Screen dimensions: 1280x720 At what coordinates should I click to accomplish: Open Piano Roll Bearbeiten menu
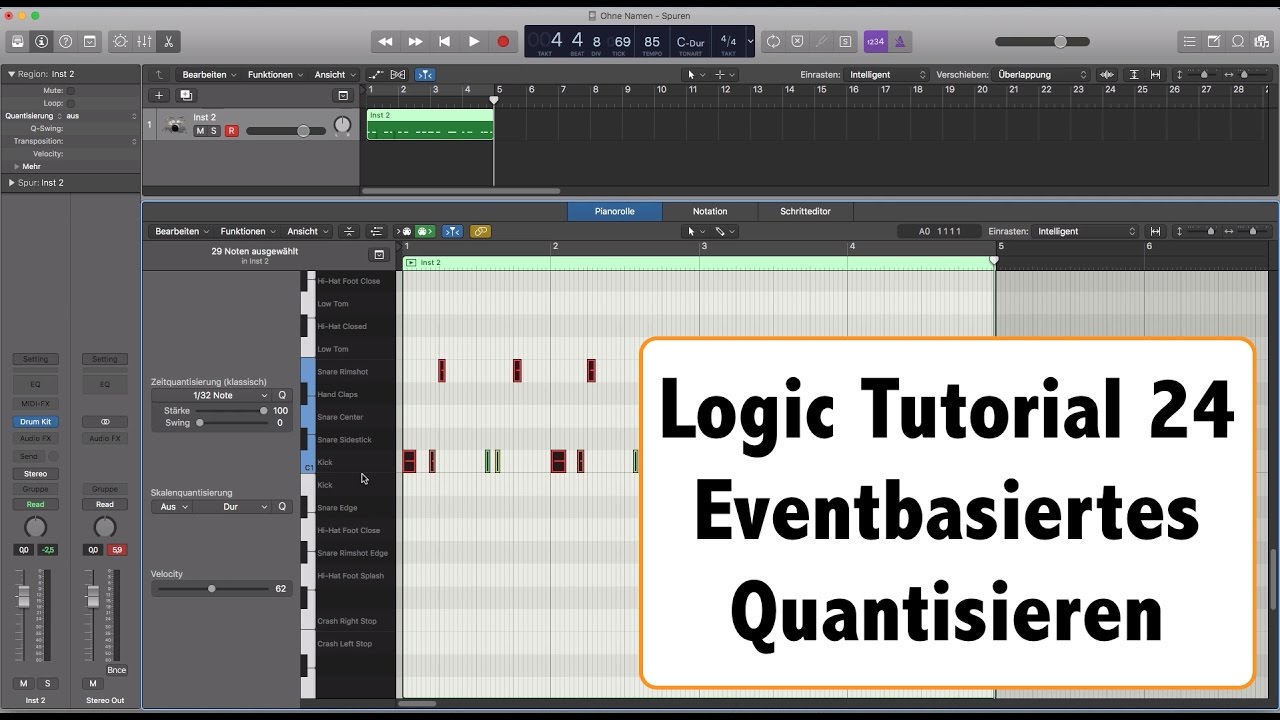pos(182,231)
